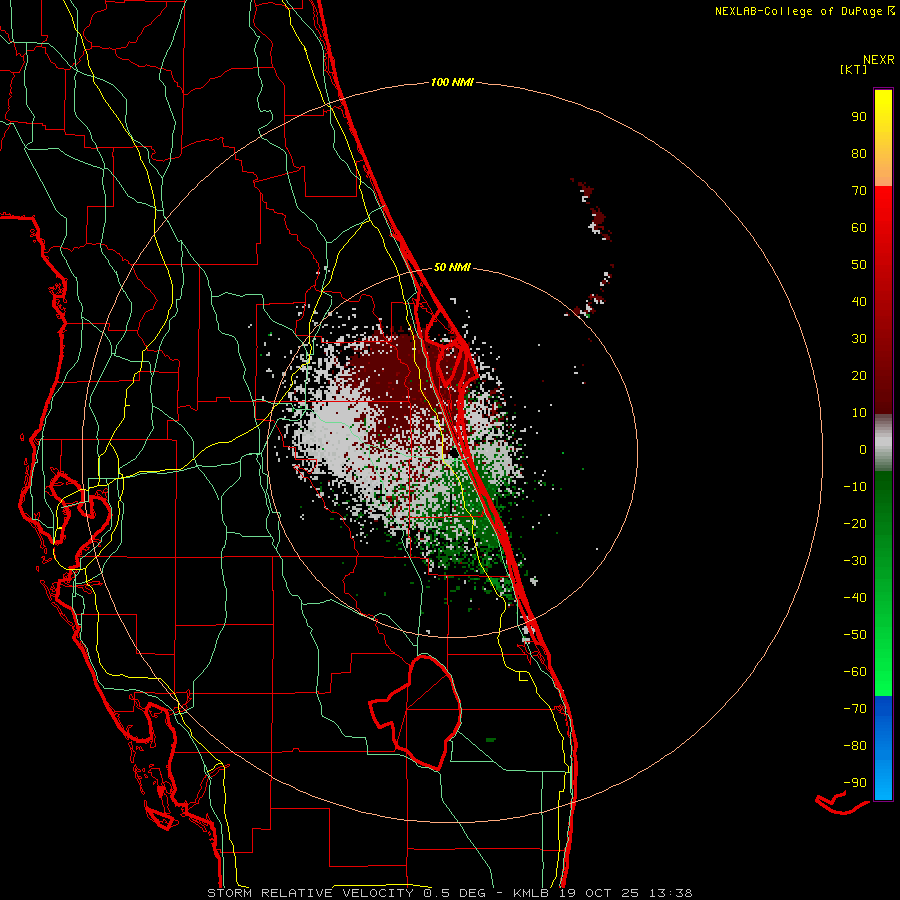Click the 80 value on velocity scale
This screenshot has height=900, width=900.
tap(859, 153)
